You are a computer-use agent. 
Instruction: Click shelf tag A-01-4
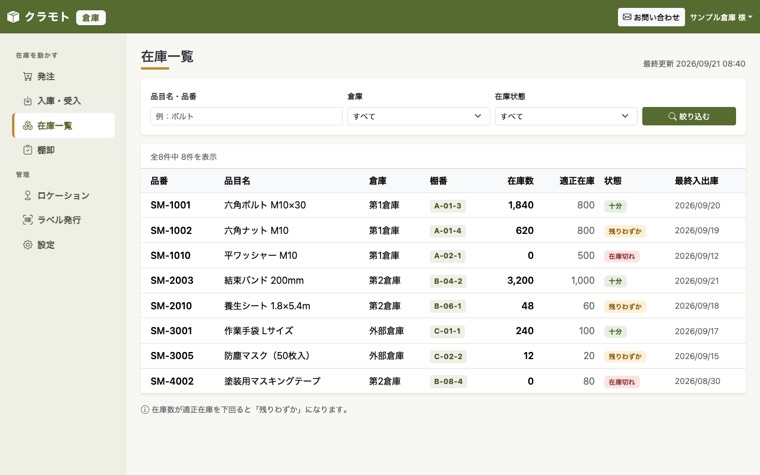tap(447, 231)
